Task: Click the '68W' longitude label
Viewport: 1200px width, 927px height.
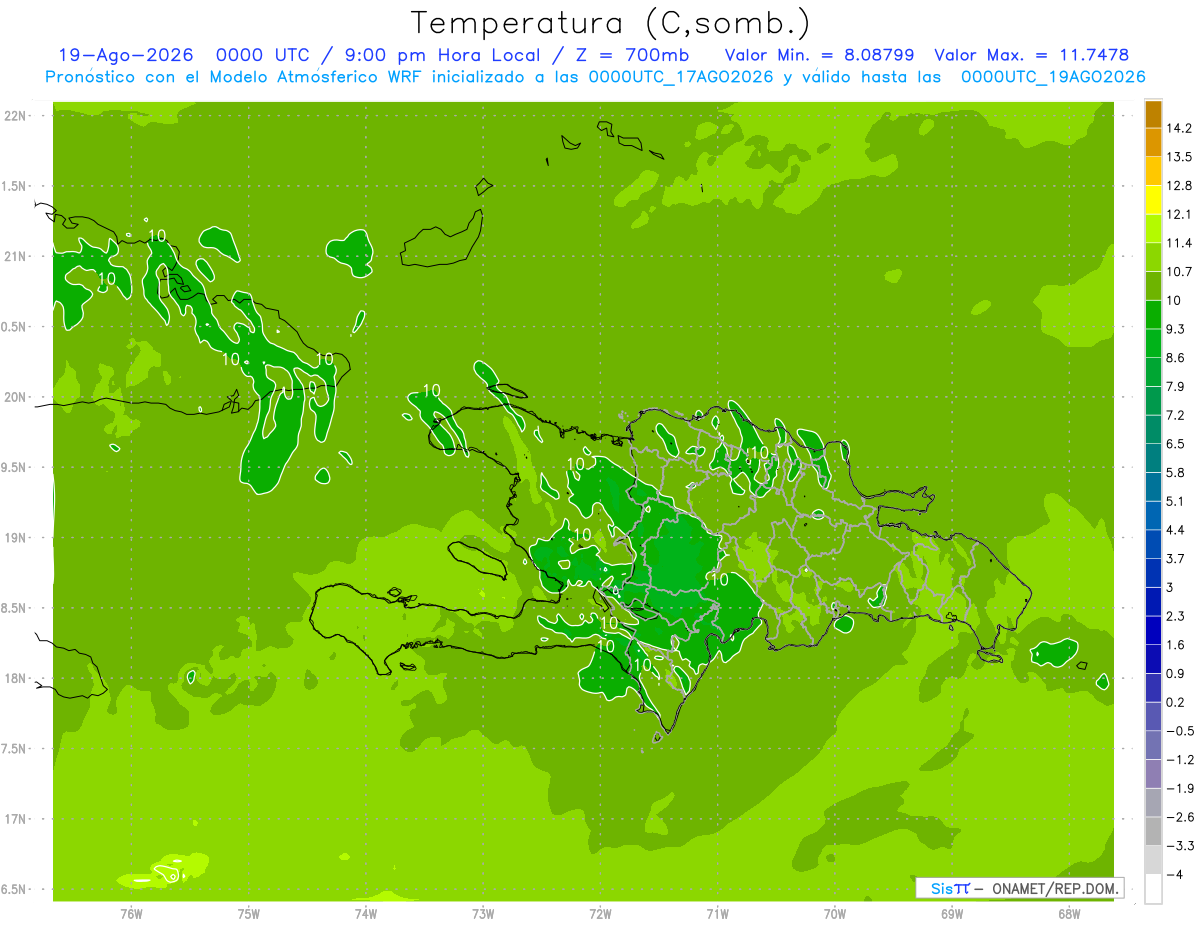Action: tap(1069, 913)
